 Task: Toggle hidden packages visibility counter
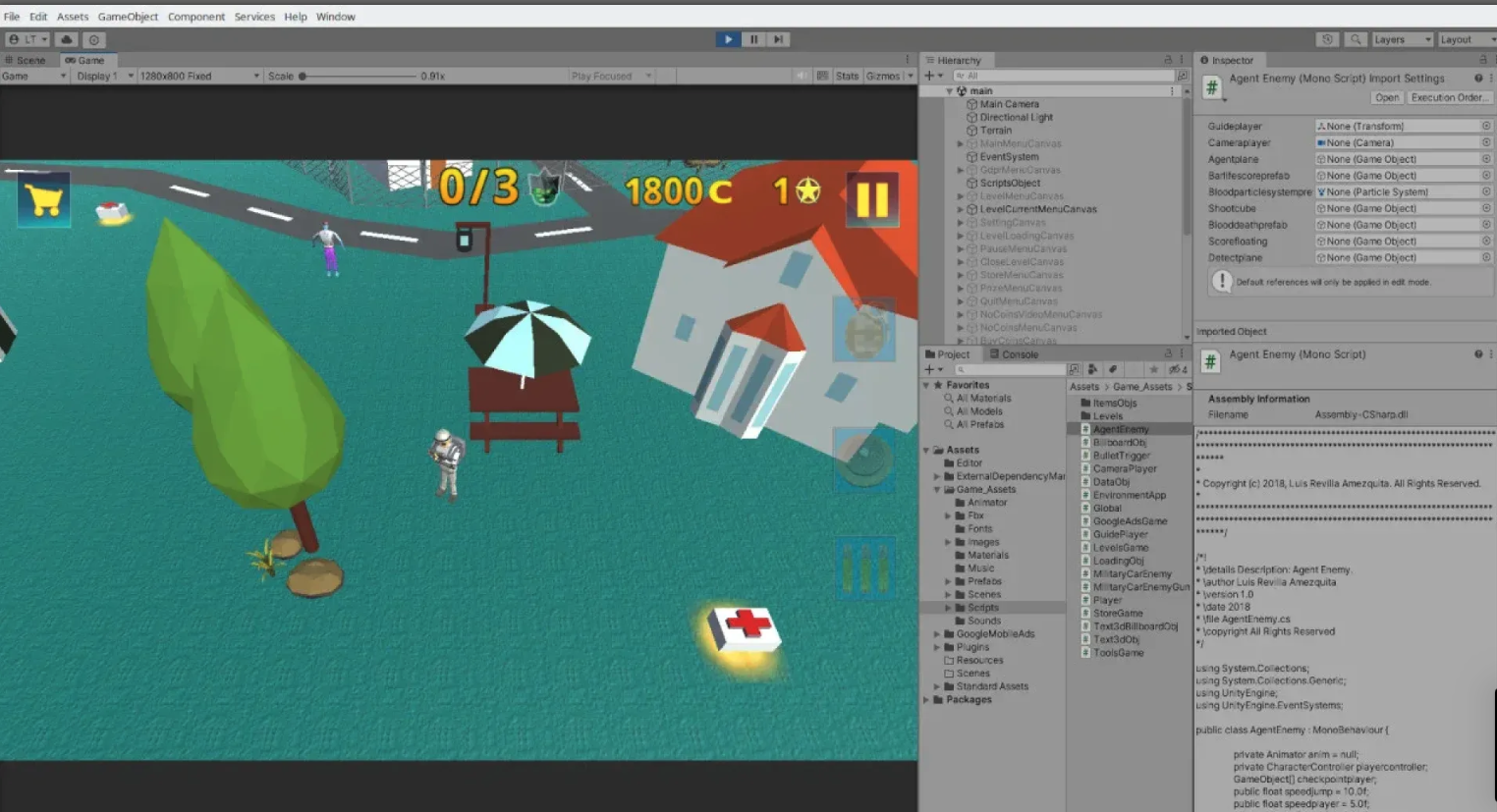coord(1178,370)
